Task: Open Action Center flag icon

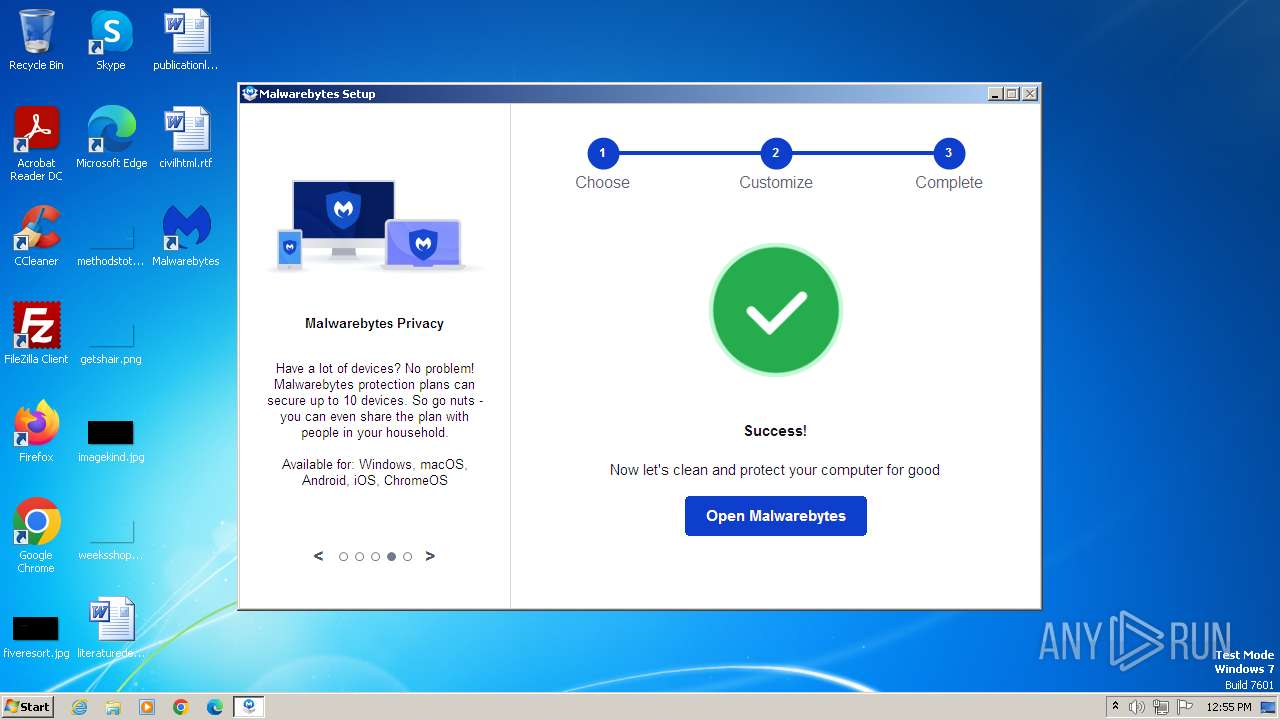Action: coord(1185,707)
